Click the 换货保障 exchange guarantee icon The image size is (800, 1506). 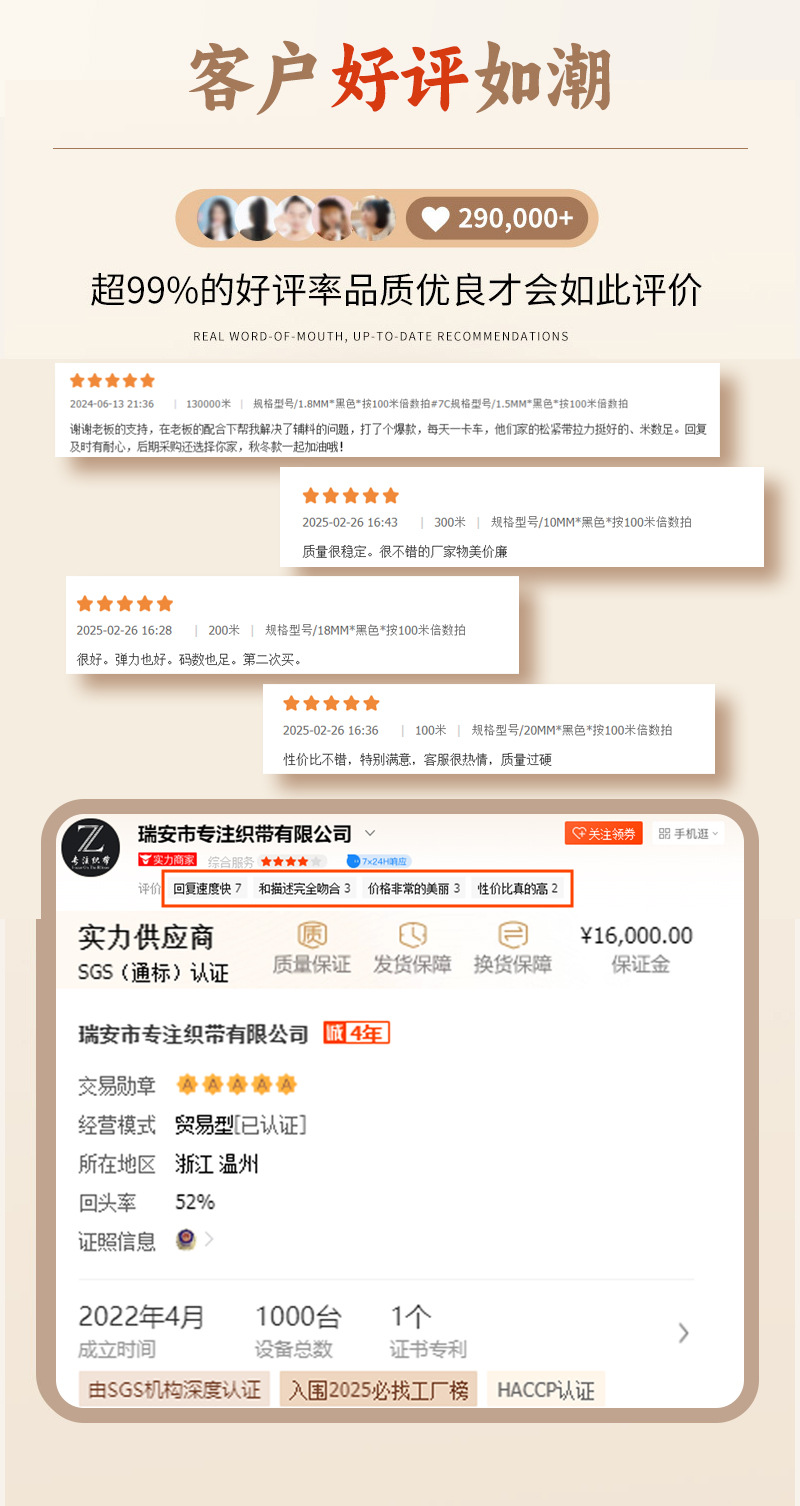click(x=513, y=936)
